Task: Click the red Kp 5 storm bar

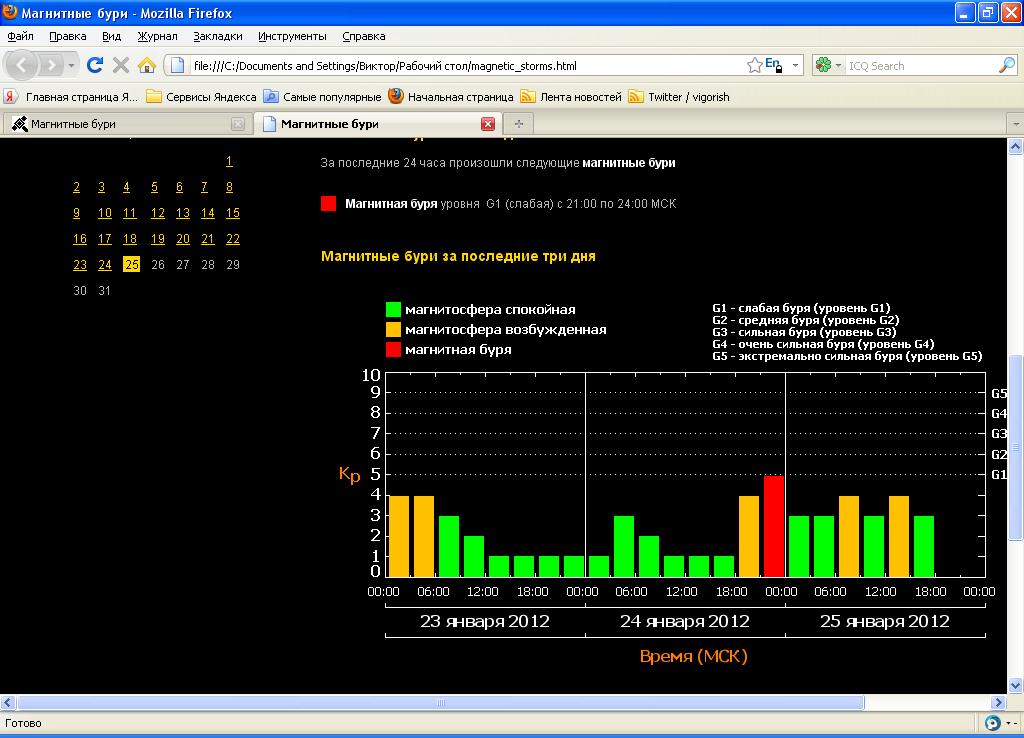Action: [773, 526]
